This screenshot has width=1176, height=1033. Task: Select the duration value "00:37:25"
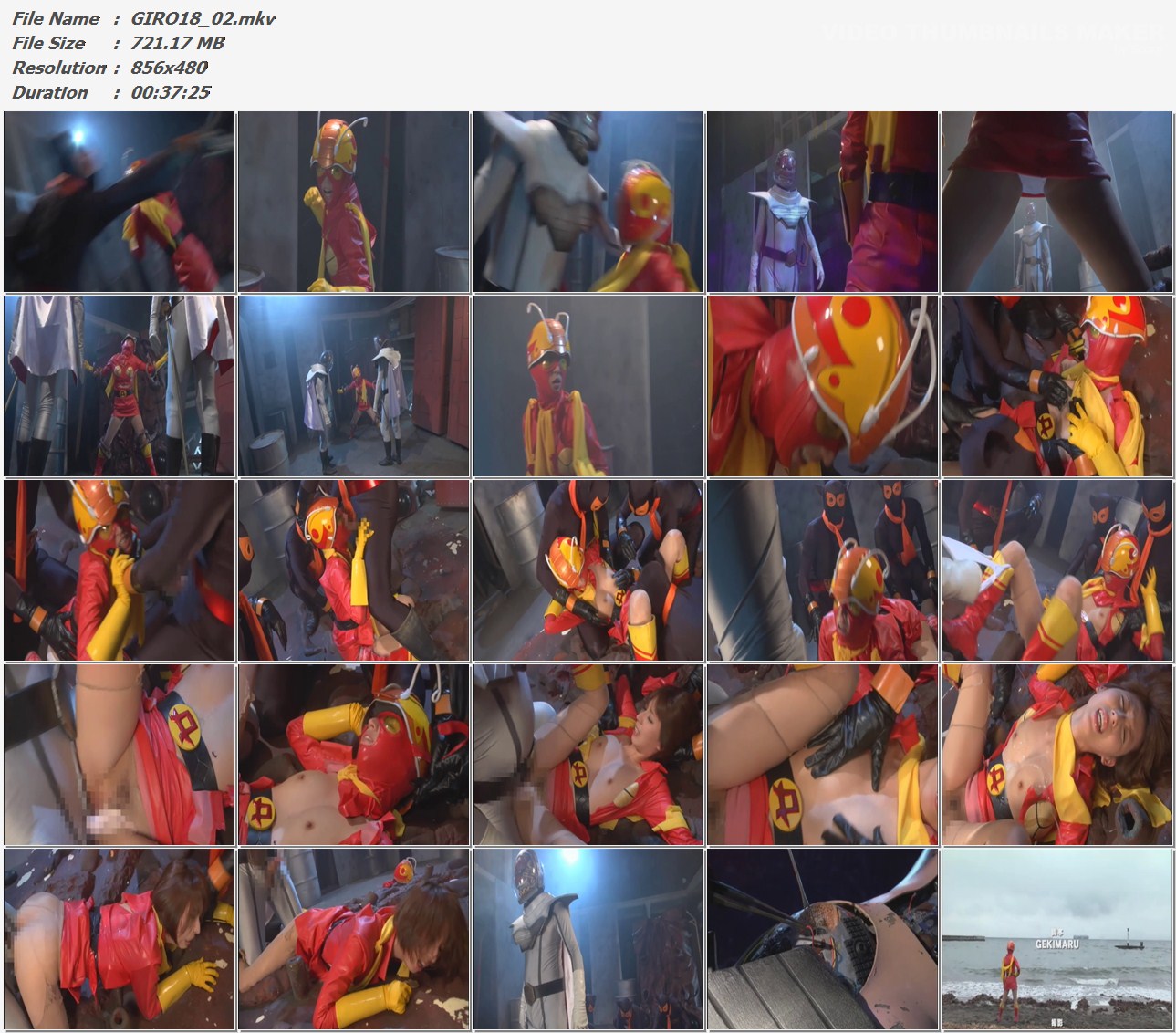pos(172,92)
